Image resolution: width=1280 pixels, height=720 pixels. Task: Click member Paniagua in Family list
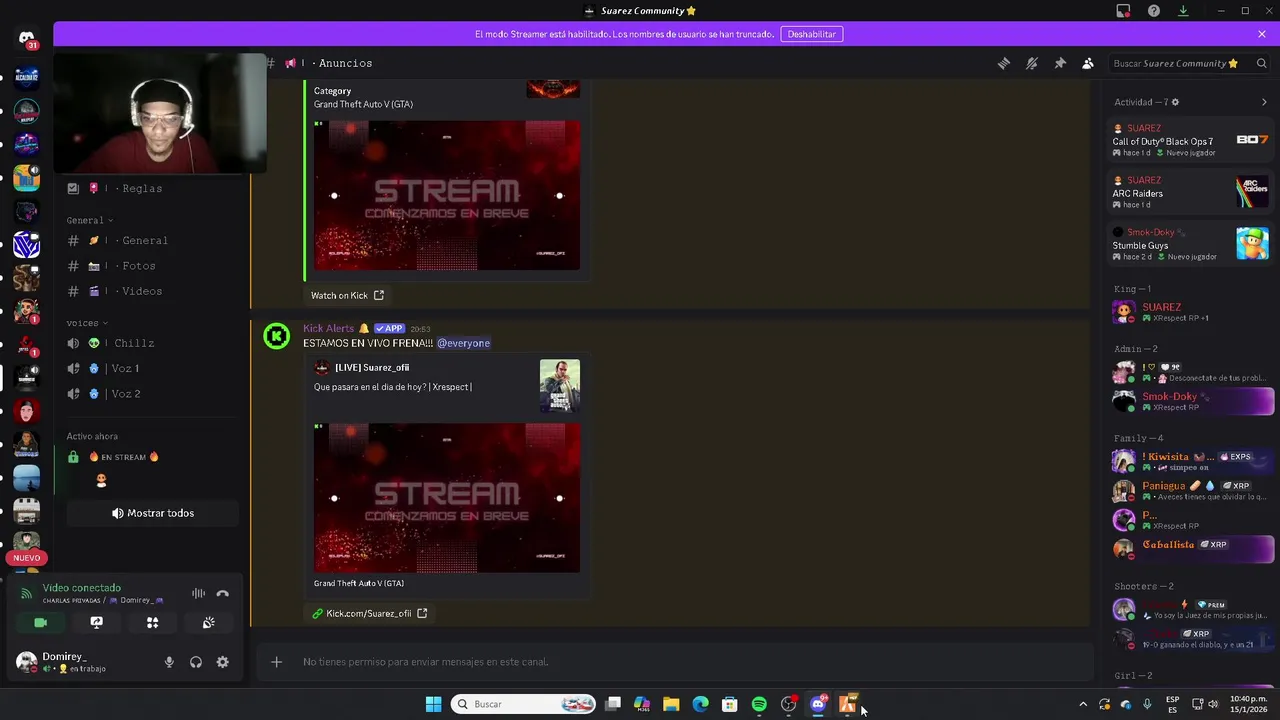(1190, 490)
